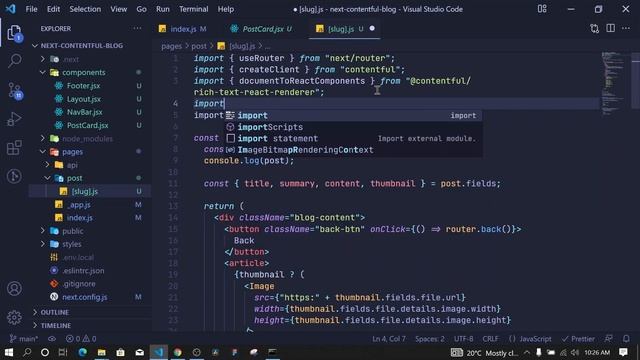This screenshot has width=640, height=360.
Task: Open the Extensions view
Action: click(x=14, y=147)
